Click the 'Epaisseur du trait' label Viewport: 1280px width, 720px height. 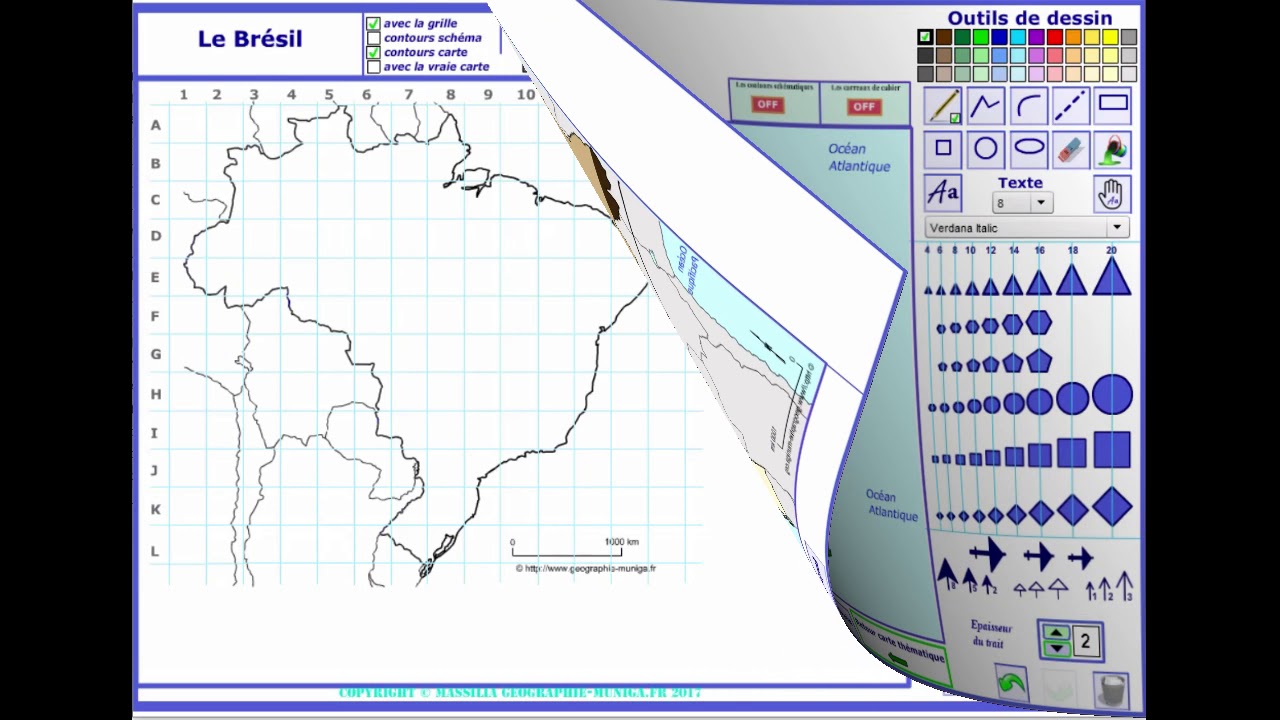click(991, 634)
